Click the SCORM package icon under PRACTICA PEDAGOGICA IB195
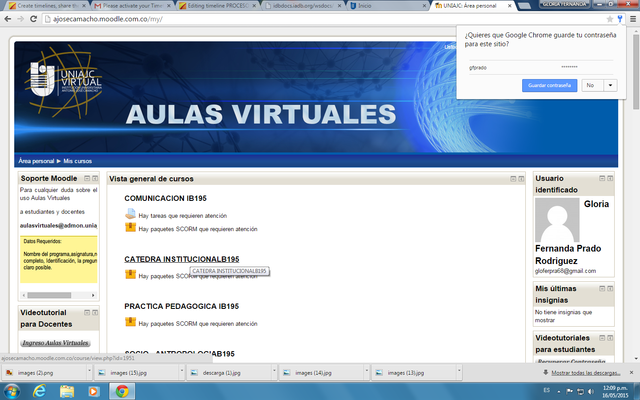The image size is (640, 400). tap(130, 322)
